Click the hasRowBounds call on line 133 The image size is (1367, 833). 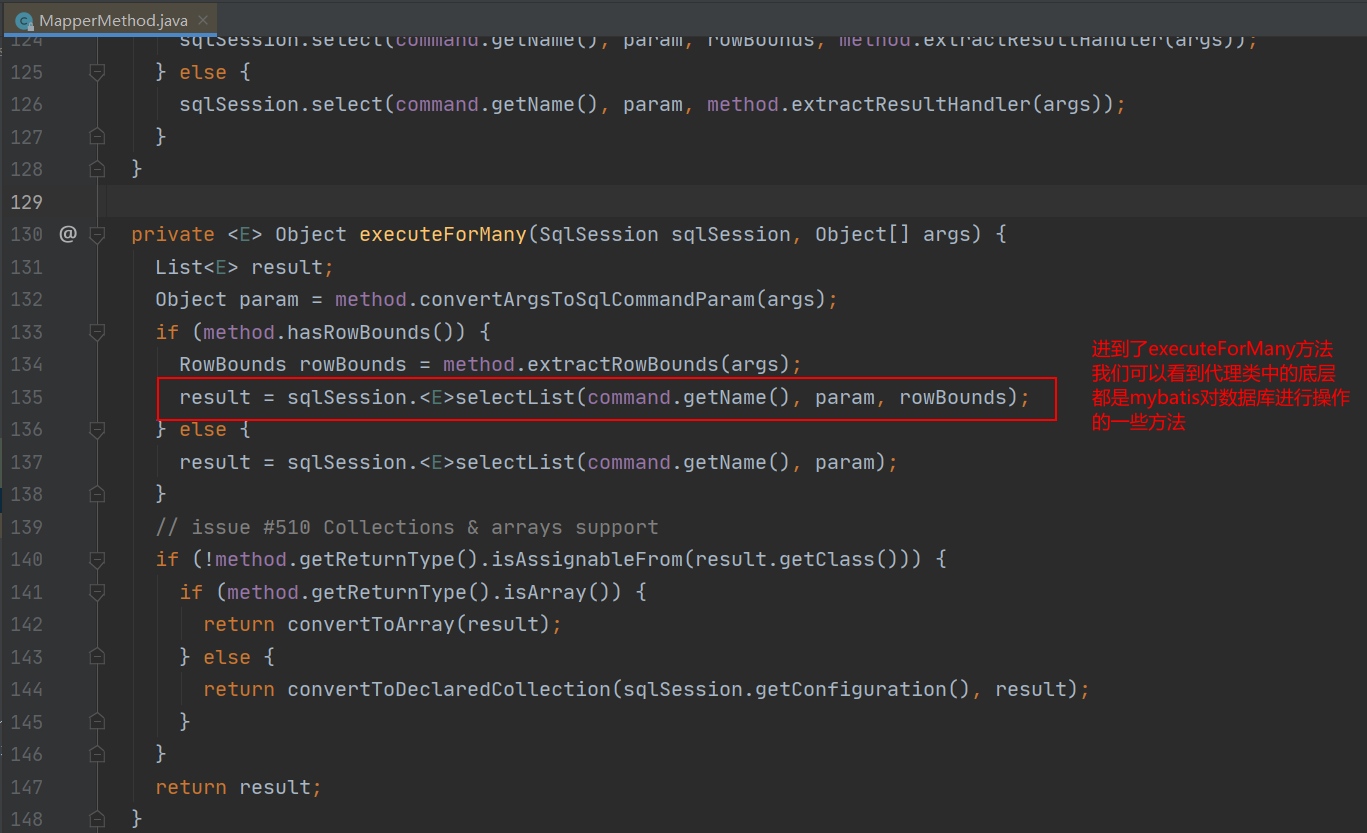coord(359,332)
